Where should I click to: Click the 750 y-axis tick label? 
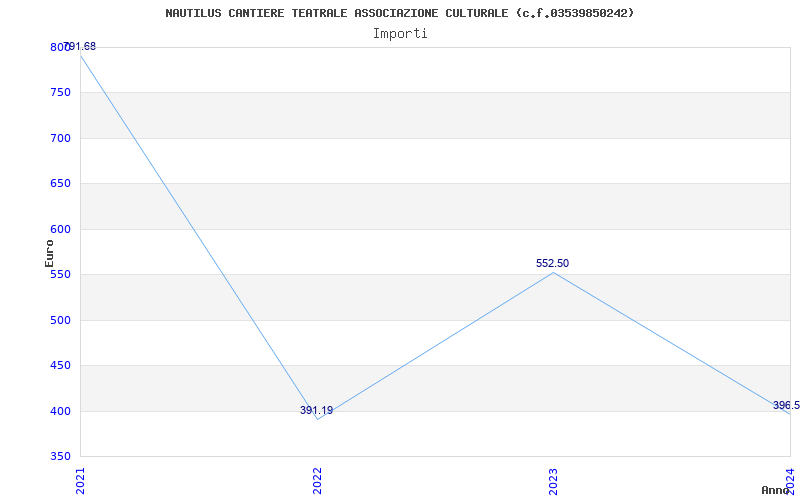[60, 93]
